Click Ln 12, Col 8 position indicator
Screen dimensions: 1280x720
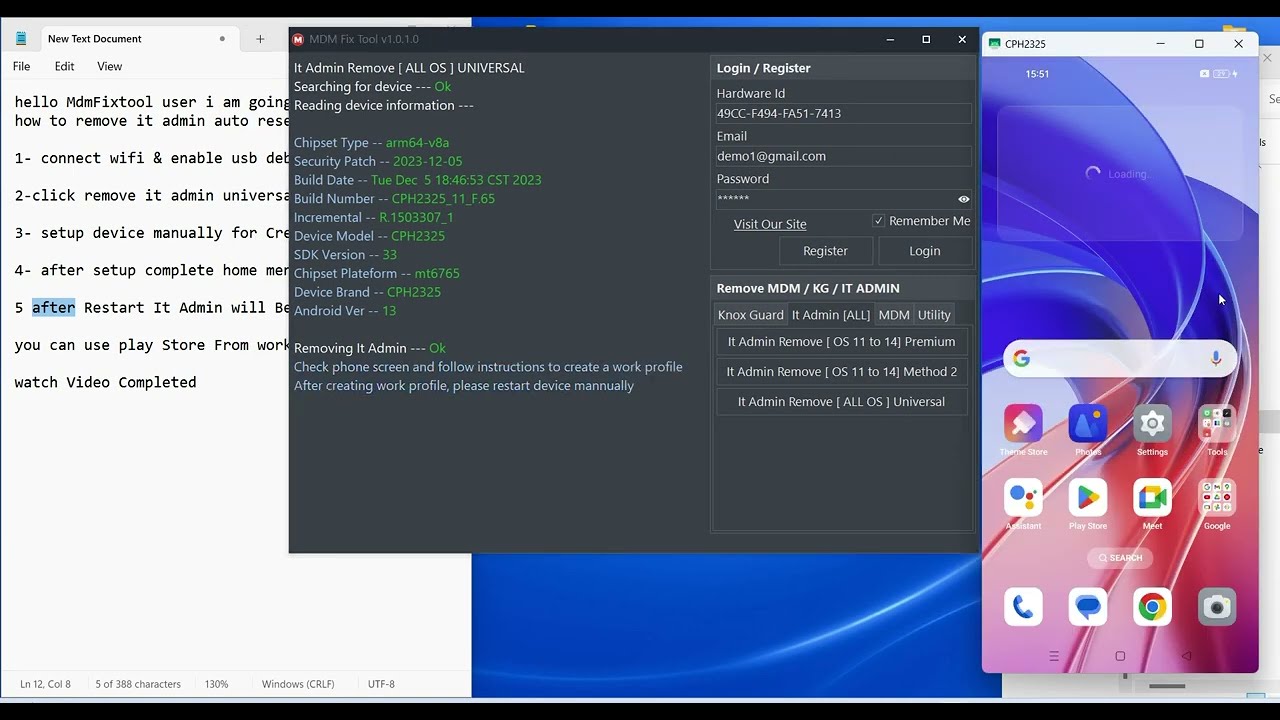coord(45,684)
